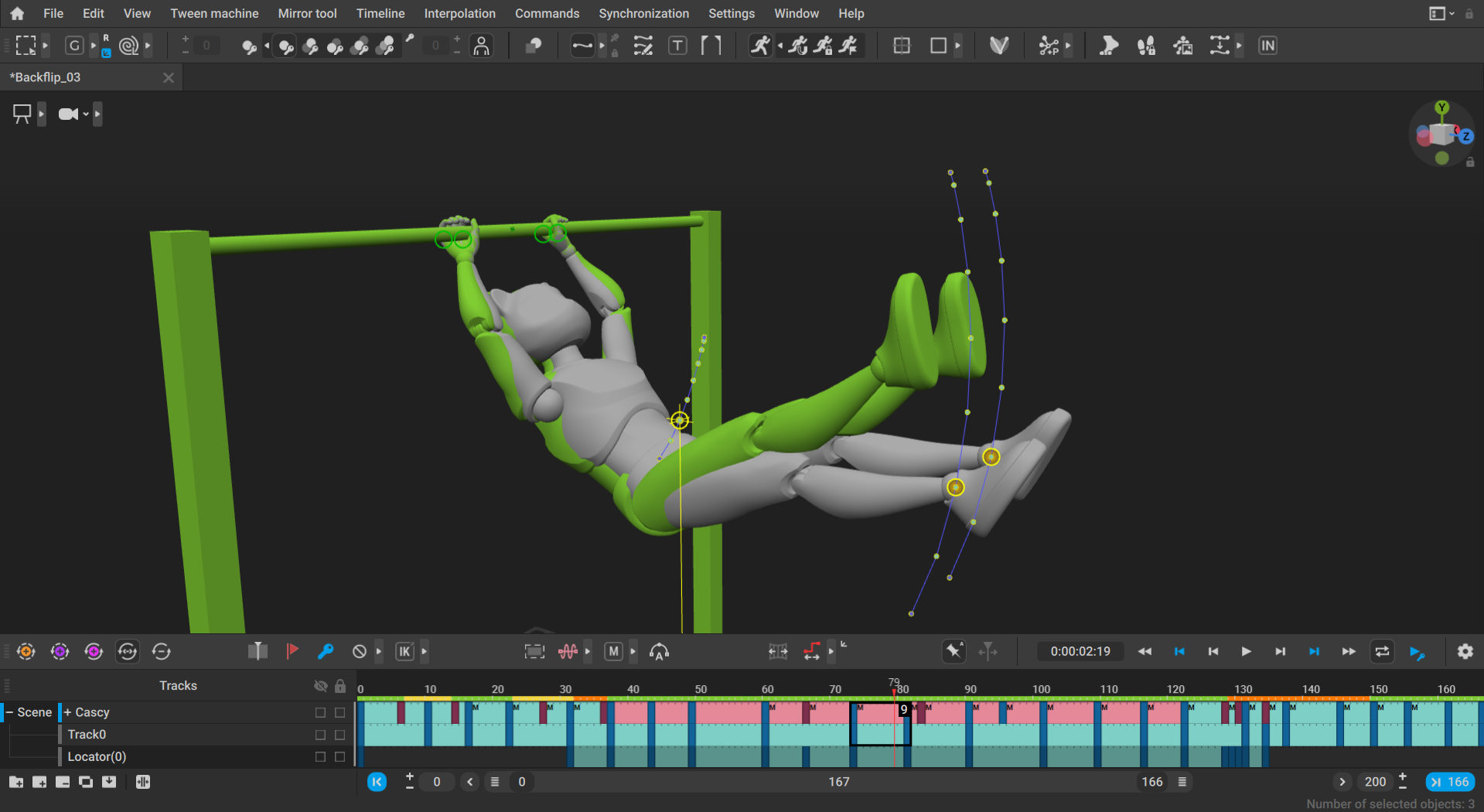This screenshot has width=1484, height=812.
Task: Click the IN button in top toolbar
Action: (x=1267, y=46)
